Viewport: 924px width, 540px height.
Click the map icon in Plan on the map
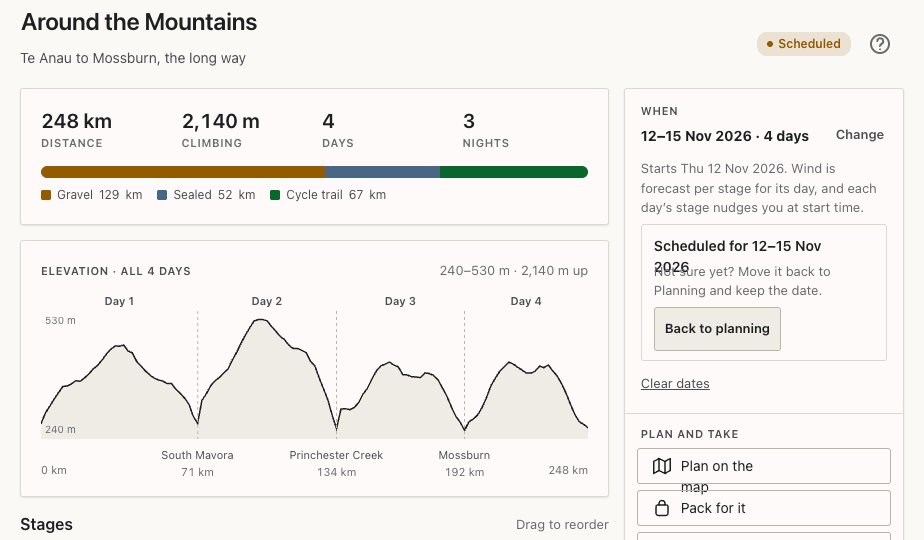tap(662, 466)
